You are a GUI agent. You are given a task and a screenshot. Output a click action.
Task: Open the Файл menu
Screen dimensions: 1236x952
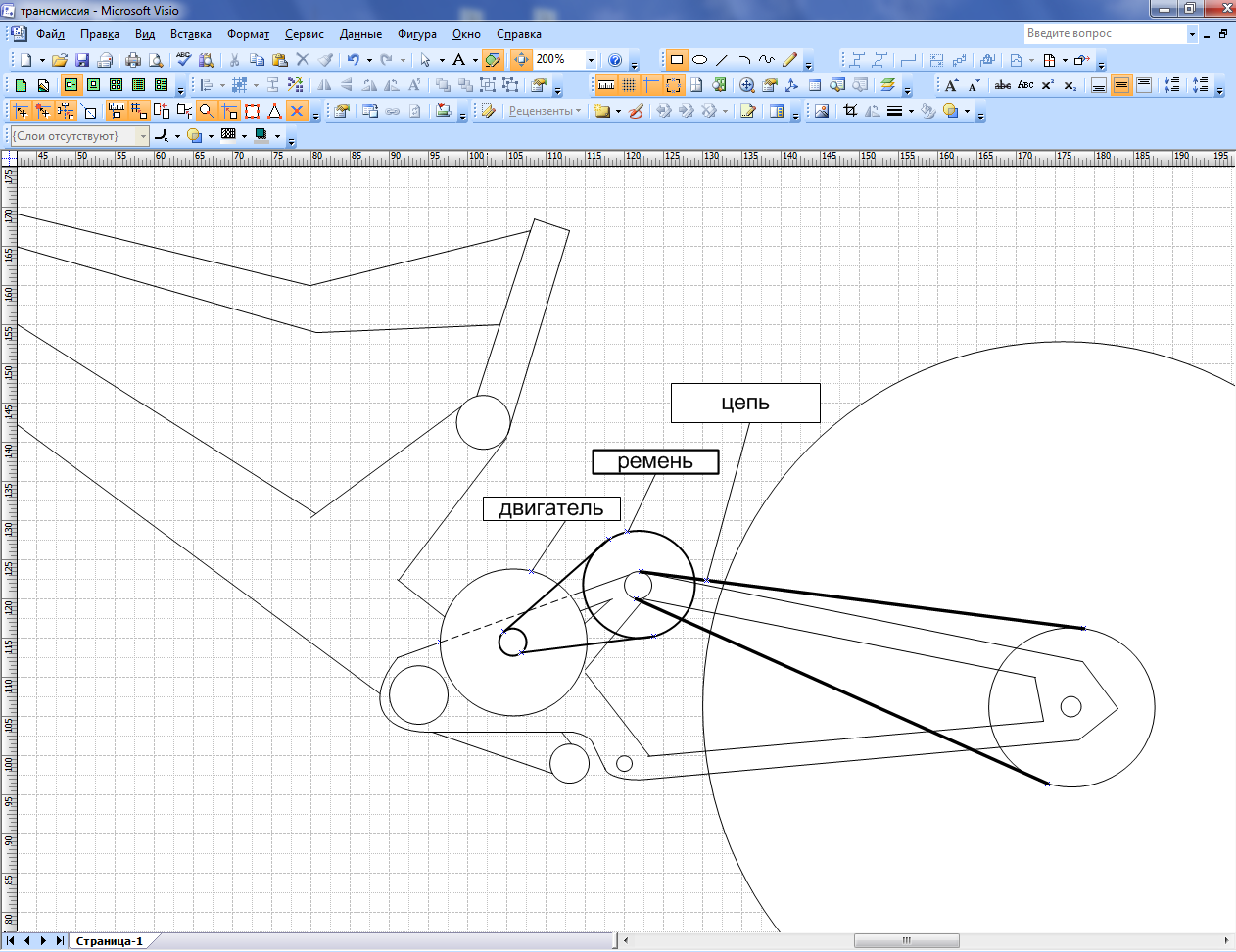tap(50, 34)
